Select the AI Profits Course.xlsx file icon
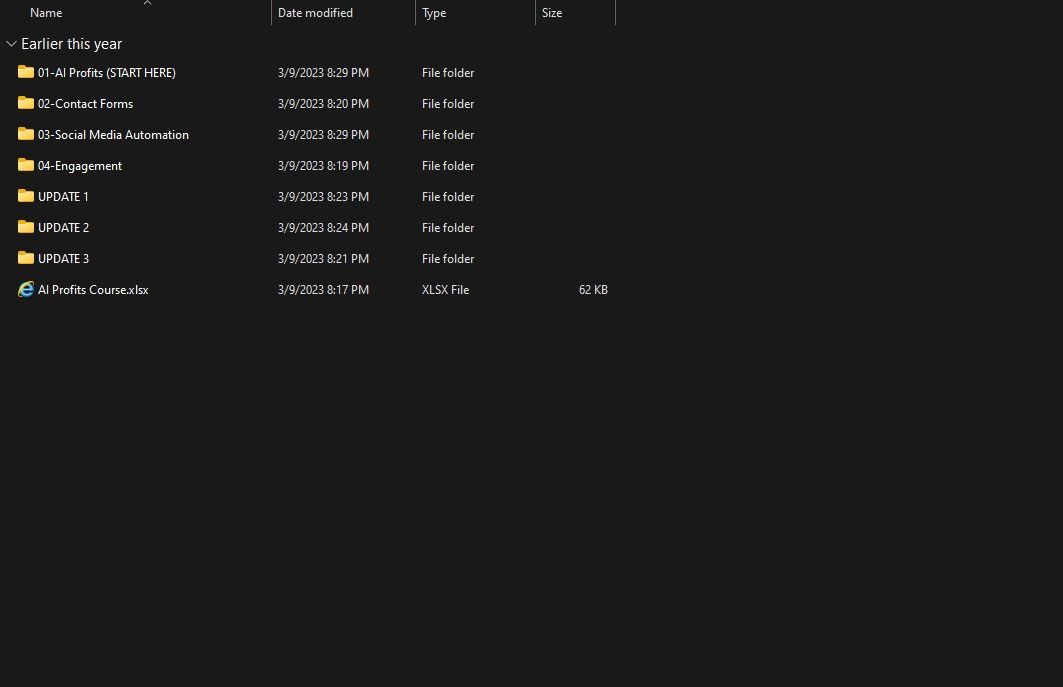The height and width of the screenshot is (687, 1063). pos(26,289)
